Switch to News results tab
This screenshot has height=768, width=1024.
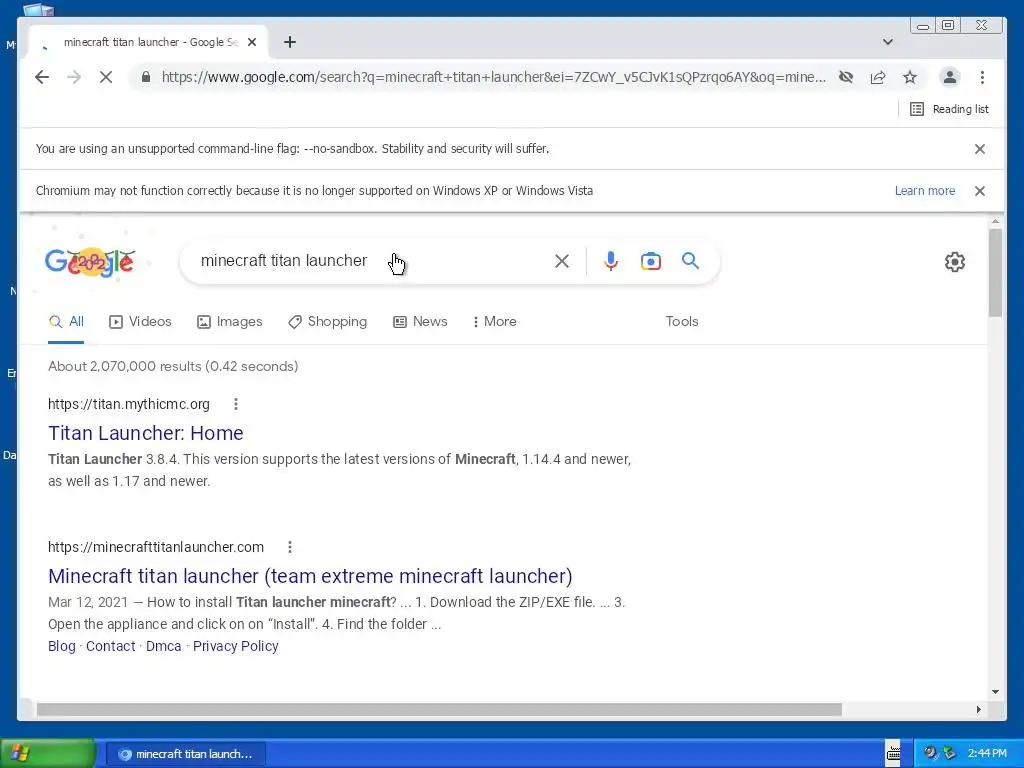420,321
